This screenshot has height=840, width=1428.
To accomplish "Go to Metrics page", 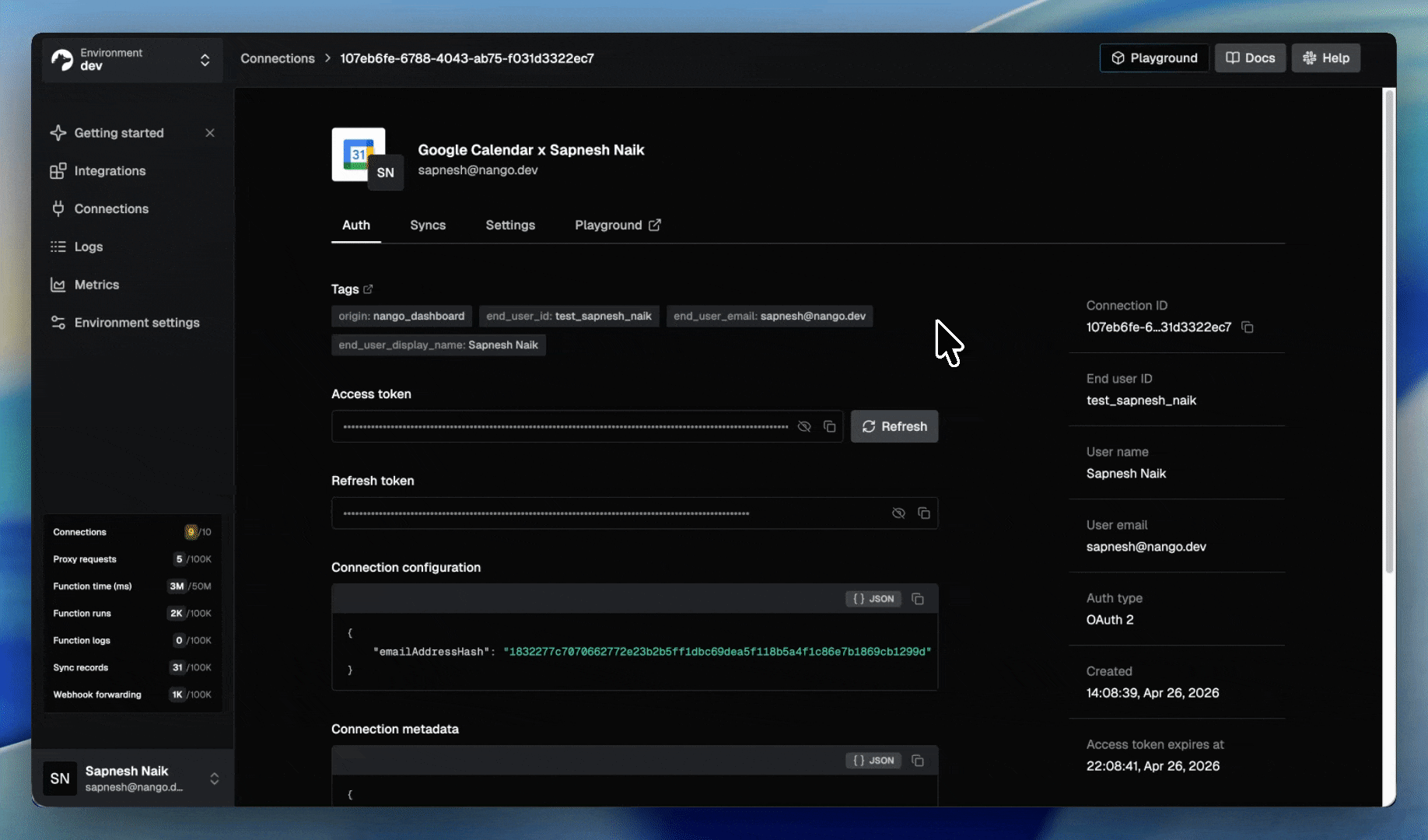I will coord(96,285).
